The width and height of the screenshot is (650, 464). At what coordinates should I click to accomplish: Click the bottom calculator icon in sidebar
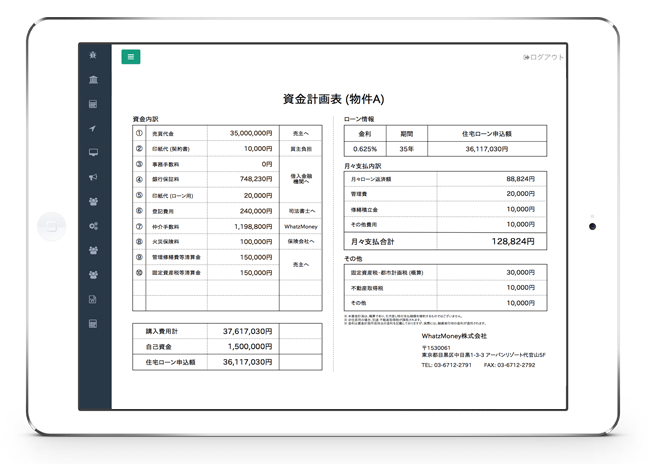pos(93,324)
